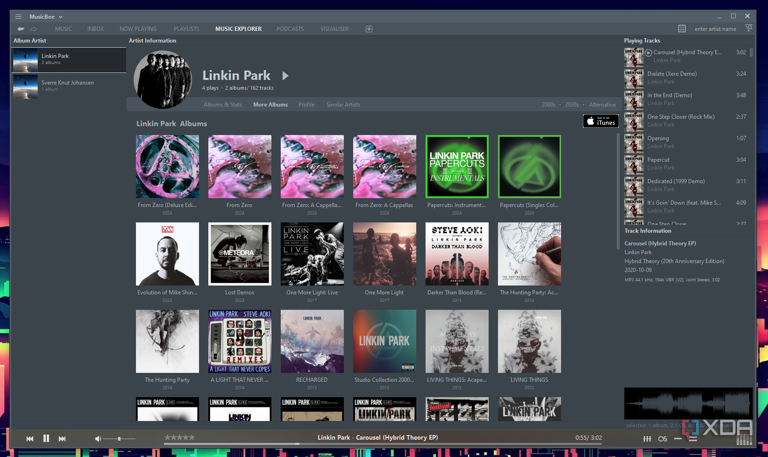Viewport: 768px width, 457px height.
Task: Switch to the PODCASTS tab
Action: [290, 29]
